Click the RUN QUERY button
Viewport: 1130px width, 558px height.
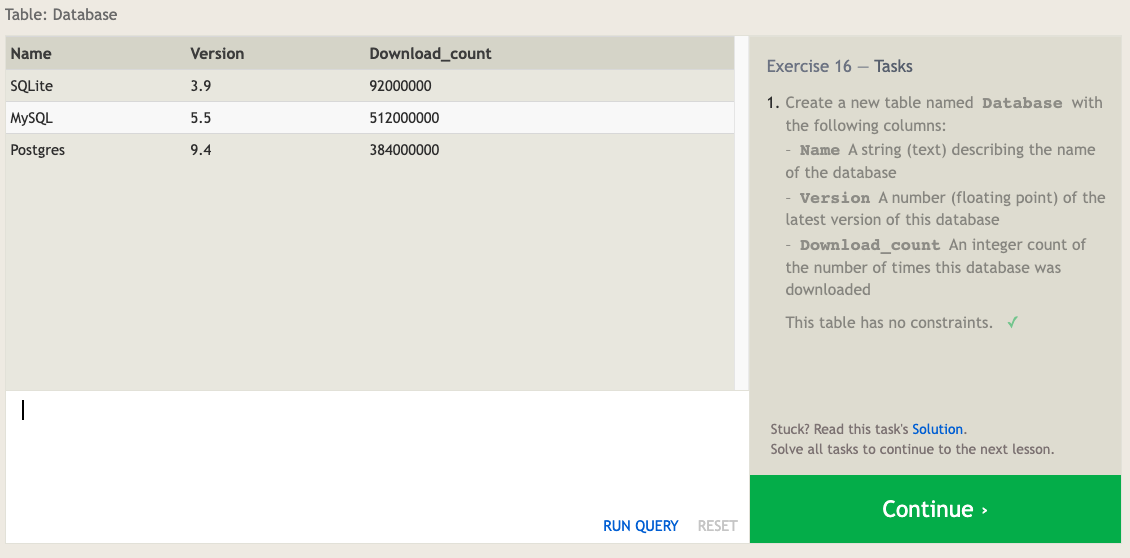(641, 526)
